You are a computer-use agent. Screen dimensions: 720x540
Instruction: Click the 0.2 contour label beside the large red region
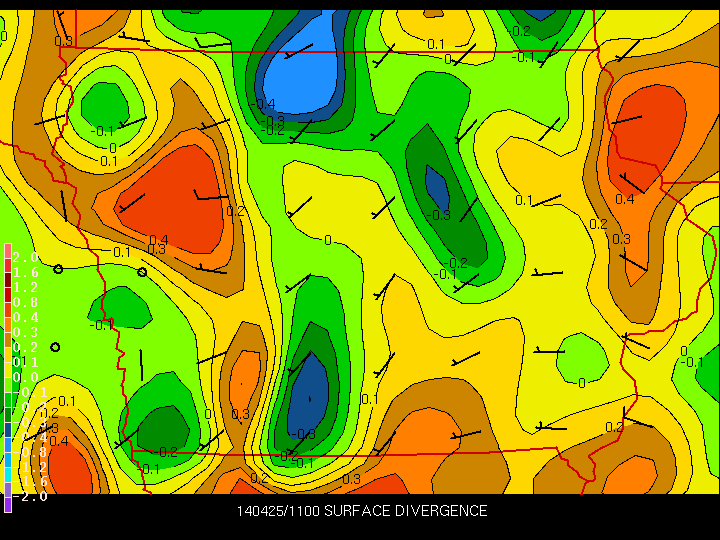pos(236,211)
